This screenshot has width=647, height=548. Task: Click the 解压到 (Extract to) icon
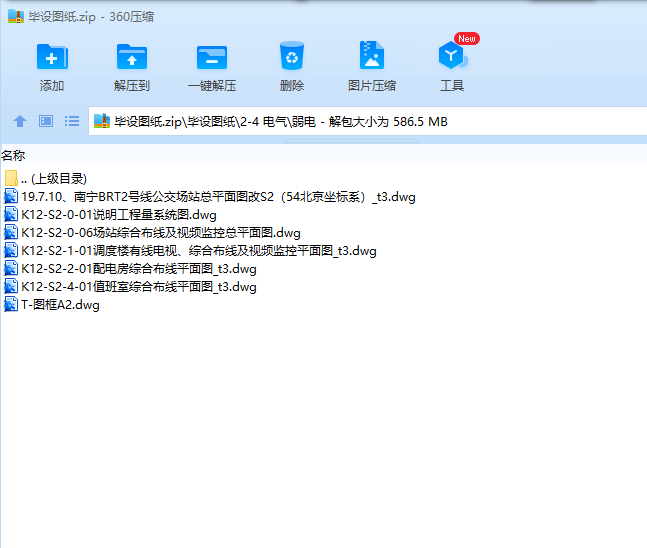click(132, 57)
